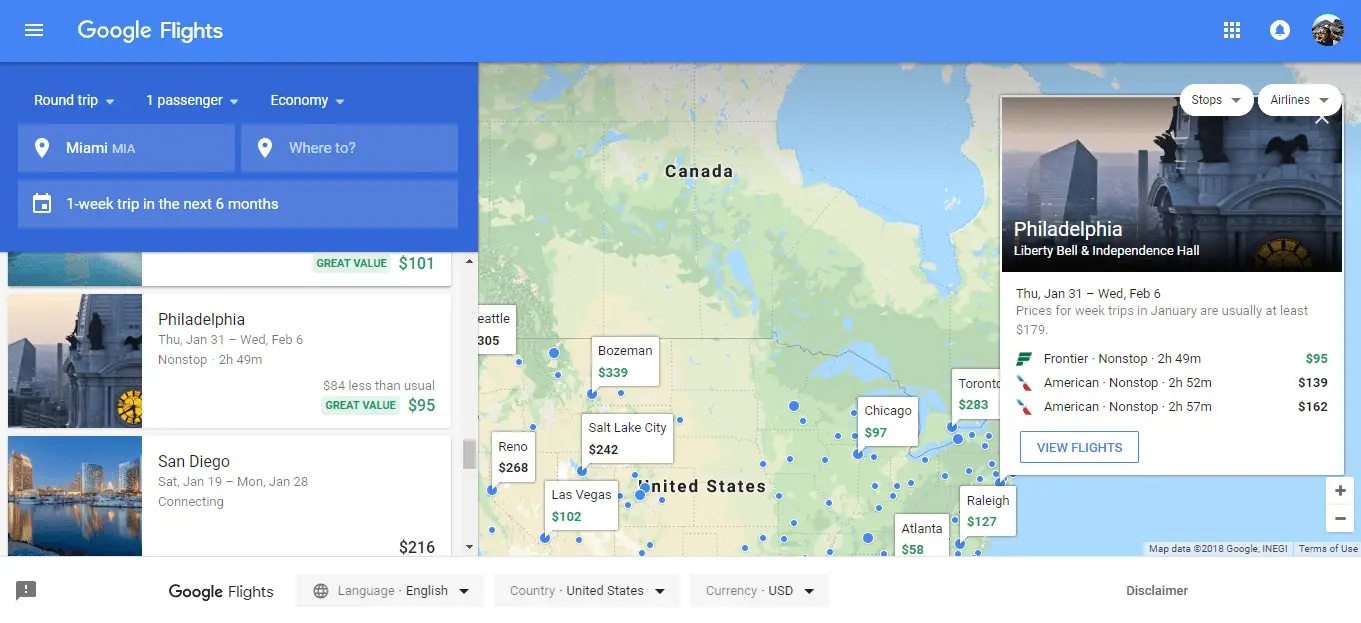This screenshot has height=623, width=1361.
Task: Click the Reno $268 map label
Action: pos(513,456)
